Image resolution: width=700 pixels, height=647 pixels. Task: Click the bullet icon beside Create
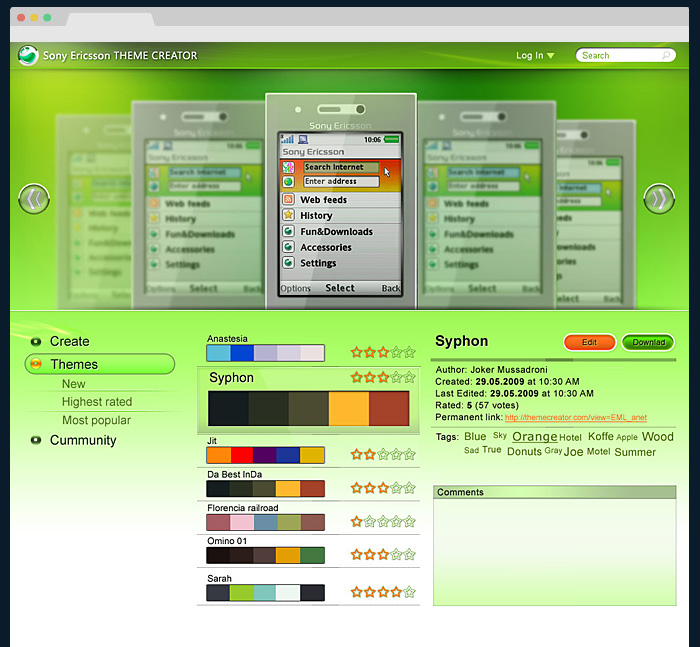36,342
